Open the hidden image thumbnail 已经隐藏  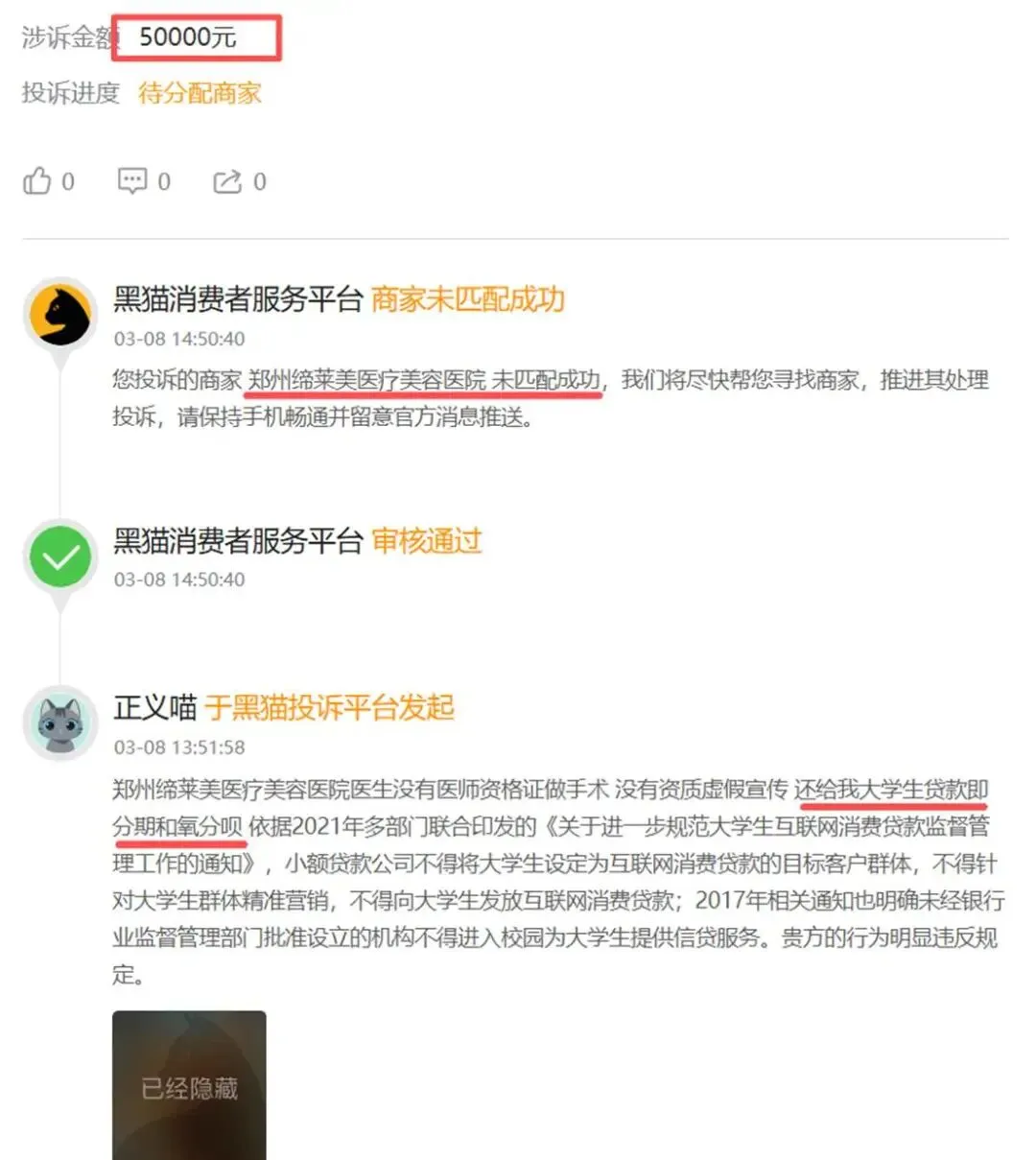[189, 1085]
